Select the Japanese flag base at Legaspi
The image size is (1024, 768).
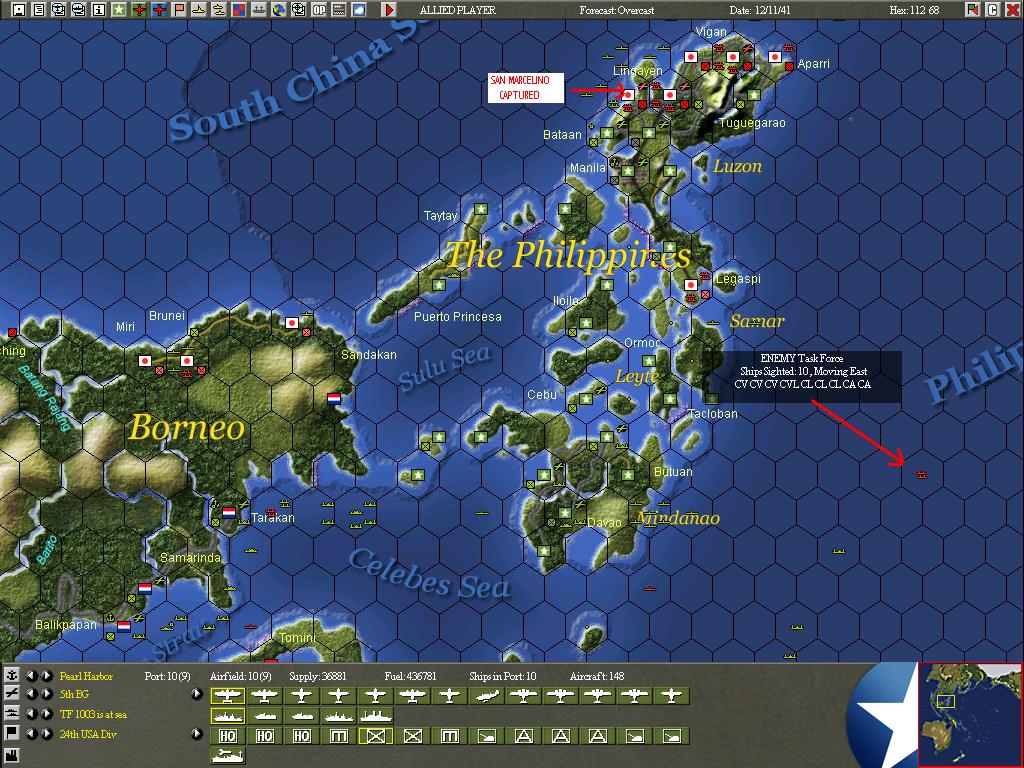(x=691, y=285)
